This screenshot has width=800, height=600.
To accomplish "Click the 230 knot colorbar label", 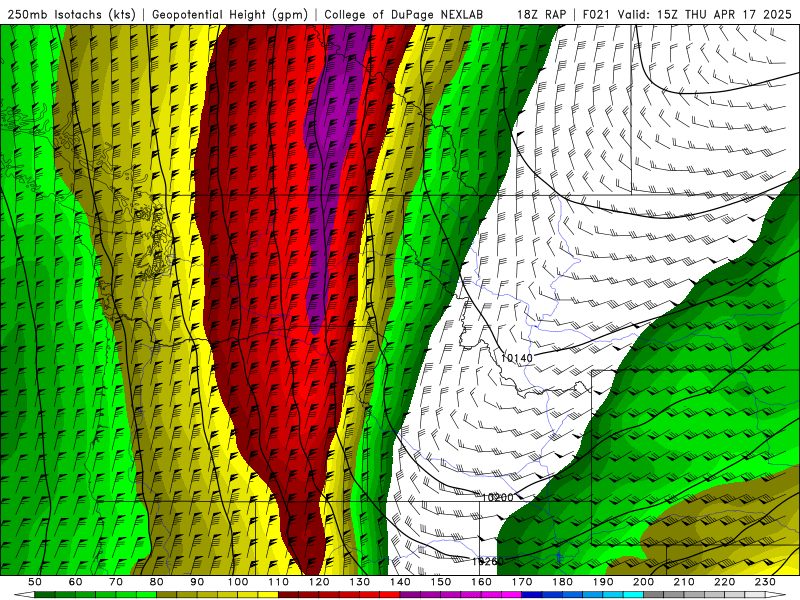I will pos(765,582).
